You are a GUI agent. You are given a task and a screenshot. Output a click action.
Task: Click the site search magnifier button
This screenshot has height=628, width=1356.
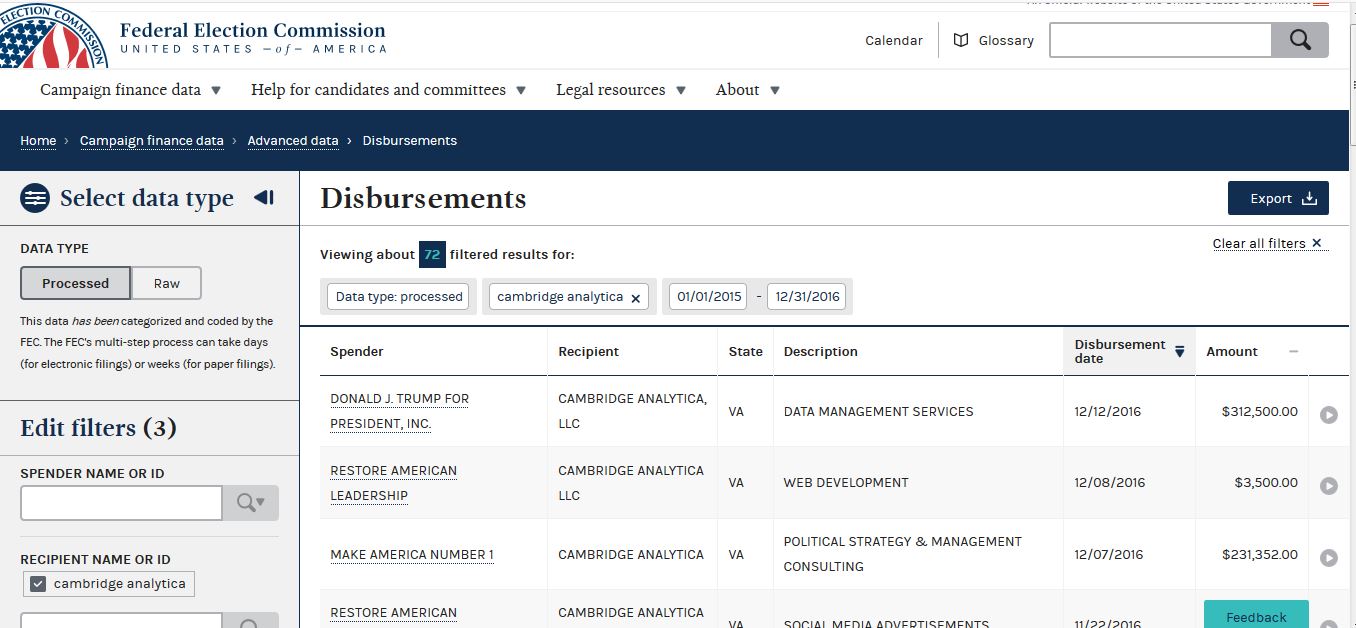(x=1300, y=40)
